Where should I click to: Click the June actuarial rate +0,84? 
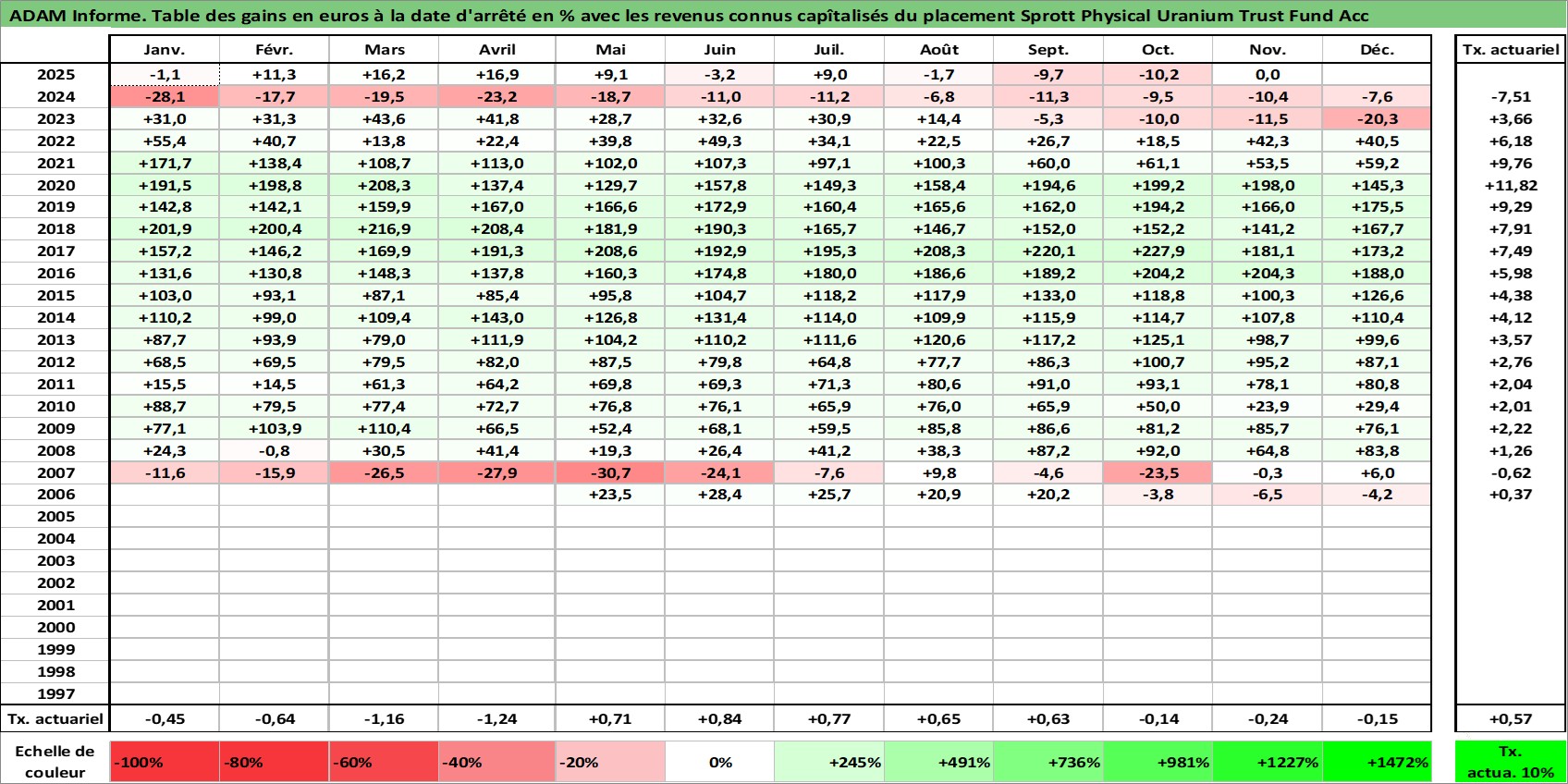[720, 718]
